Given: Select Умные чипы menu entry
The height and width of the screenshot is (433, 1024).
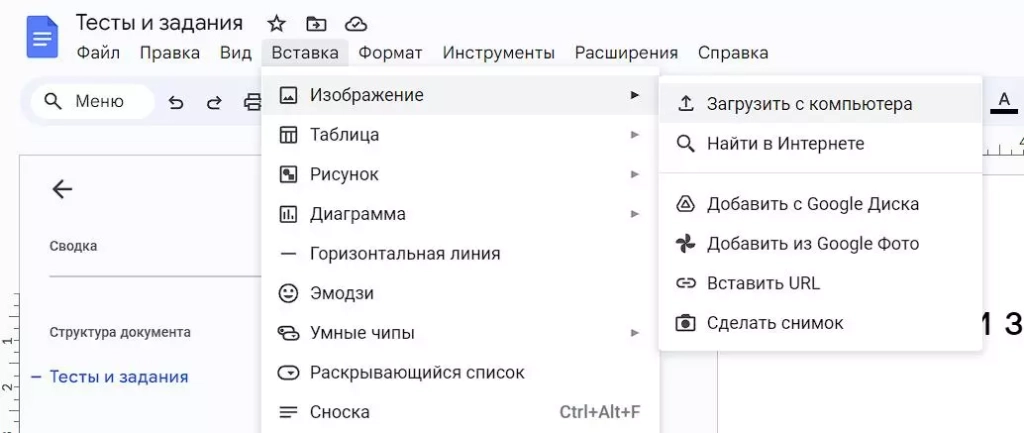Looking at the screenshot, I should (x=460, y=333).
